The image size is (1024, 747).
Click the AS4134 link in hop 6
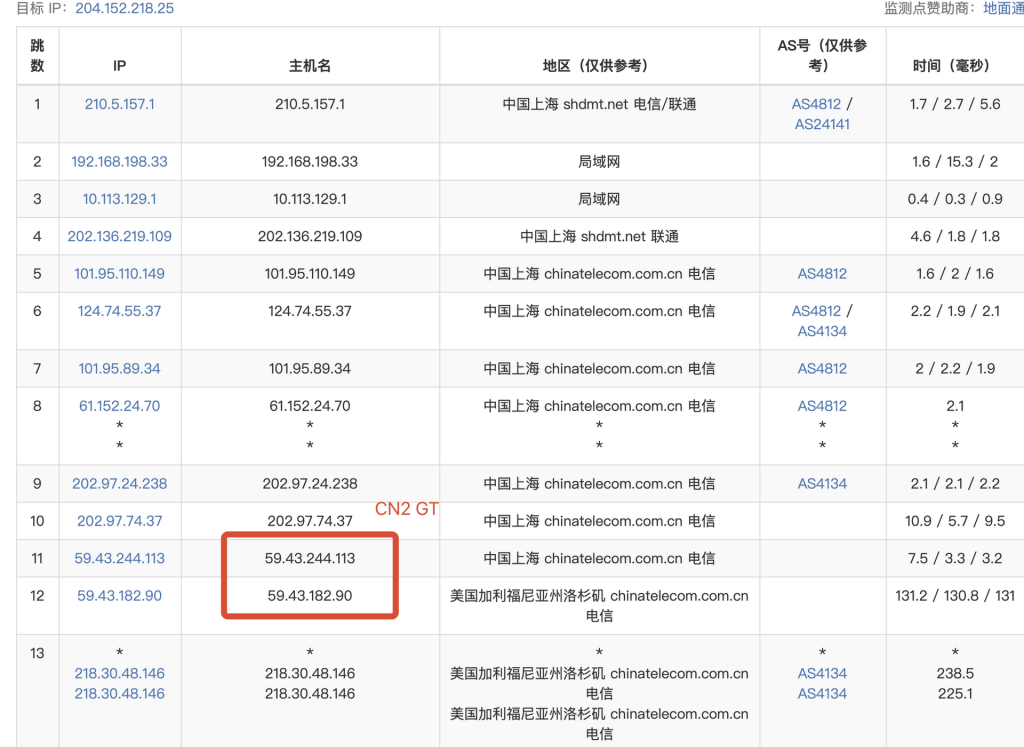821,331
